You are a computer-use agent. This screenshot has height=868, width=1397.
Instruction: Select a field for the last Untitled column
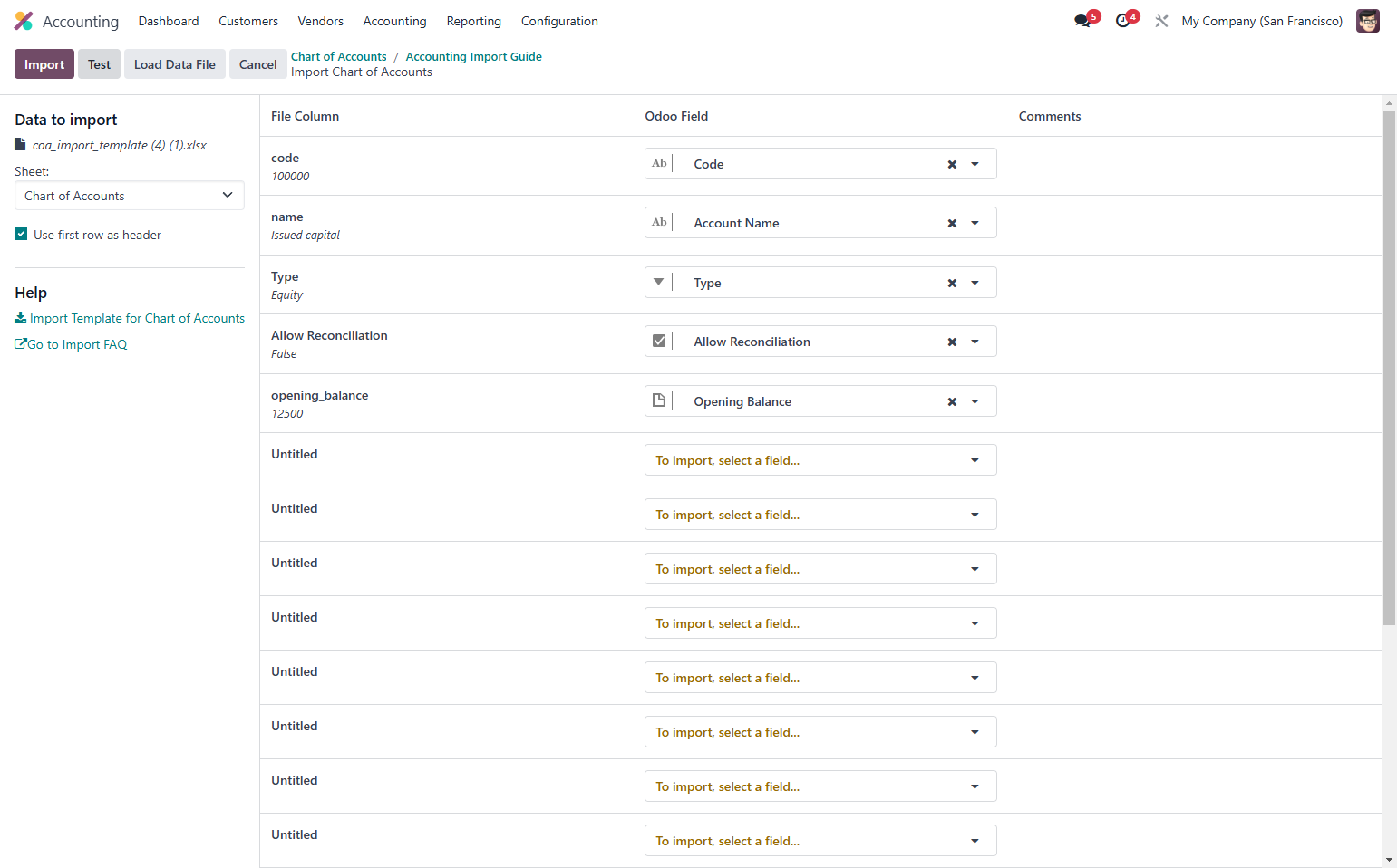tap(820, 841)
